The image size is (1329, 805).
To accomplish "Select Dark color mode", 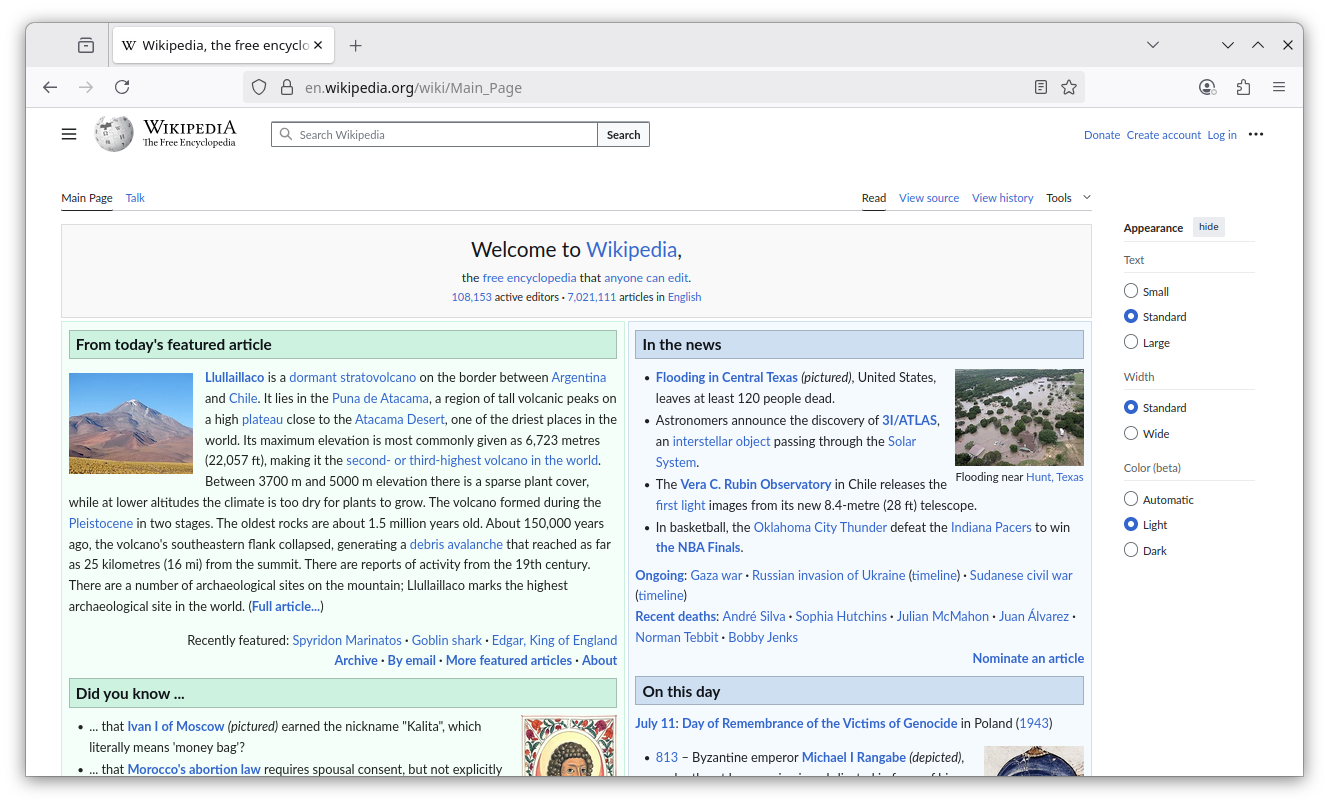I will point(1131,550).
